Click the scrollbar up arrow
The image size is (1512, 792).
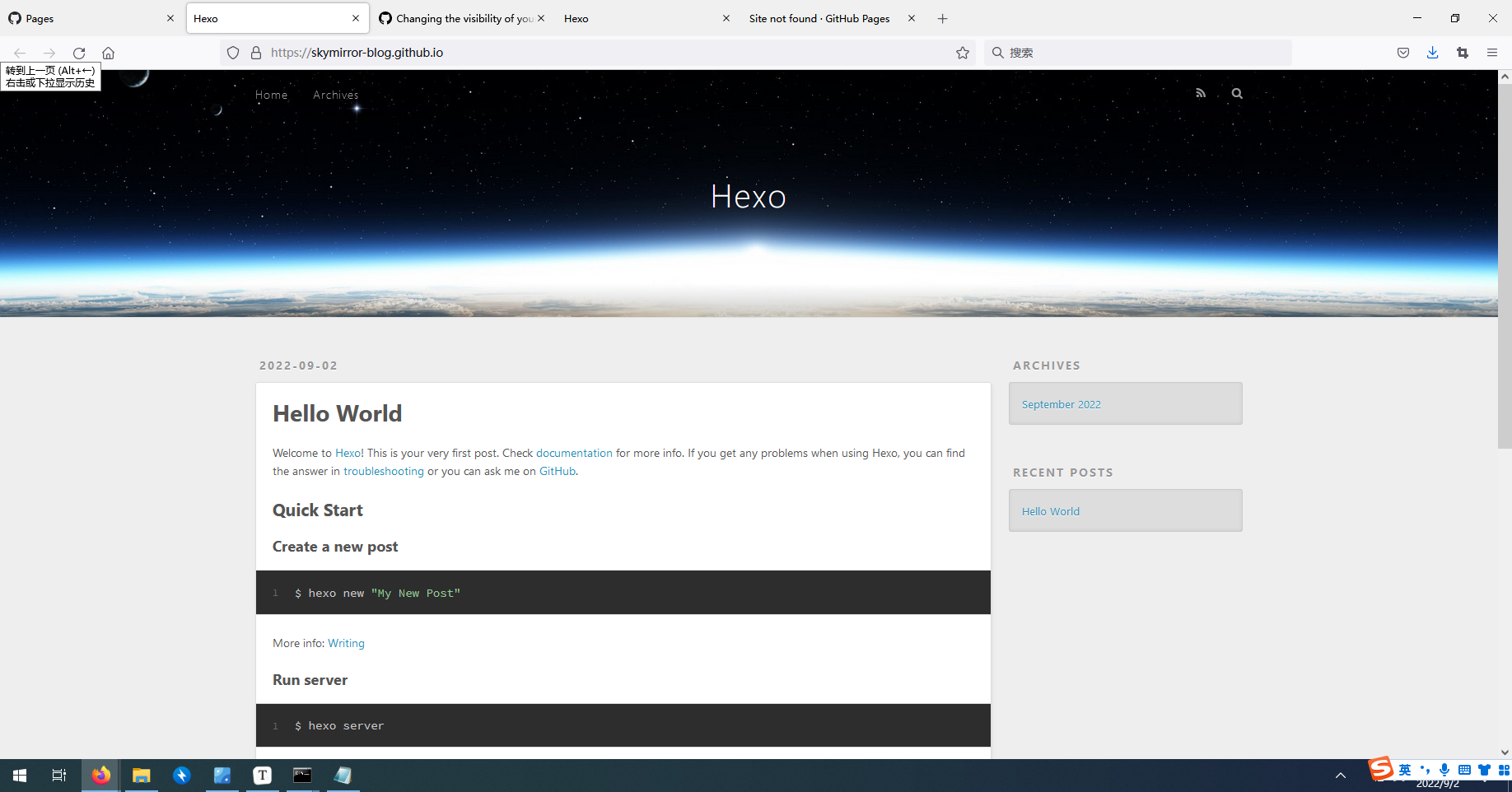(1505, 77)
